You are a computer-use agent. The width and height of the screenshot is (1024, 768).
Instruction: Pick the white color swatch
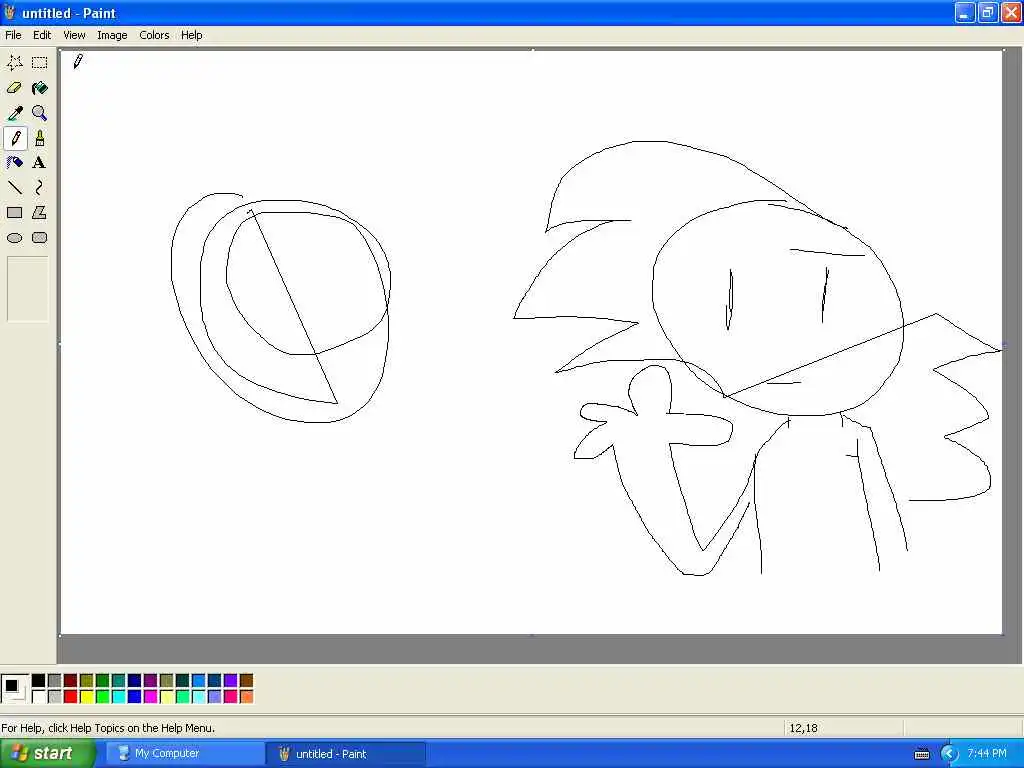point(39,697)
